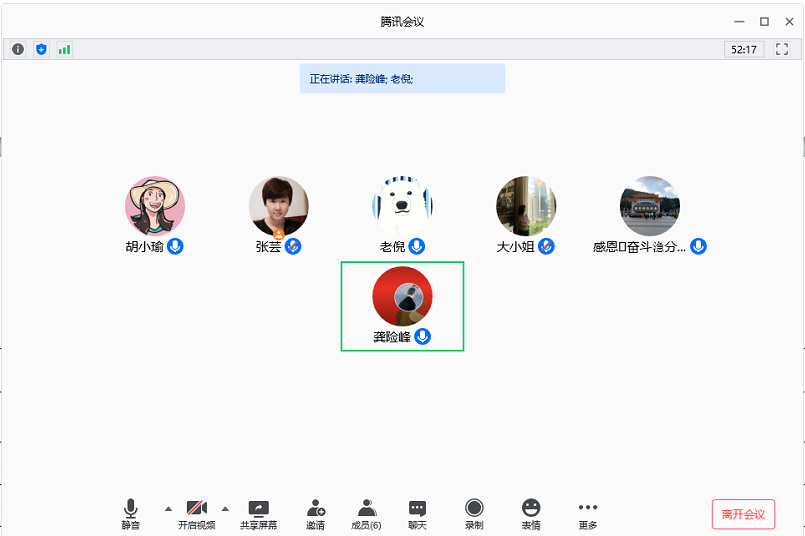This screenshot has width=805, height=536.
Task: Open the 更多 more options menu
Action: pos(588,514)
